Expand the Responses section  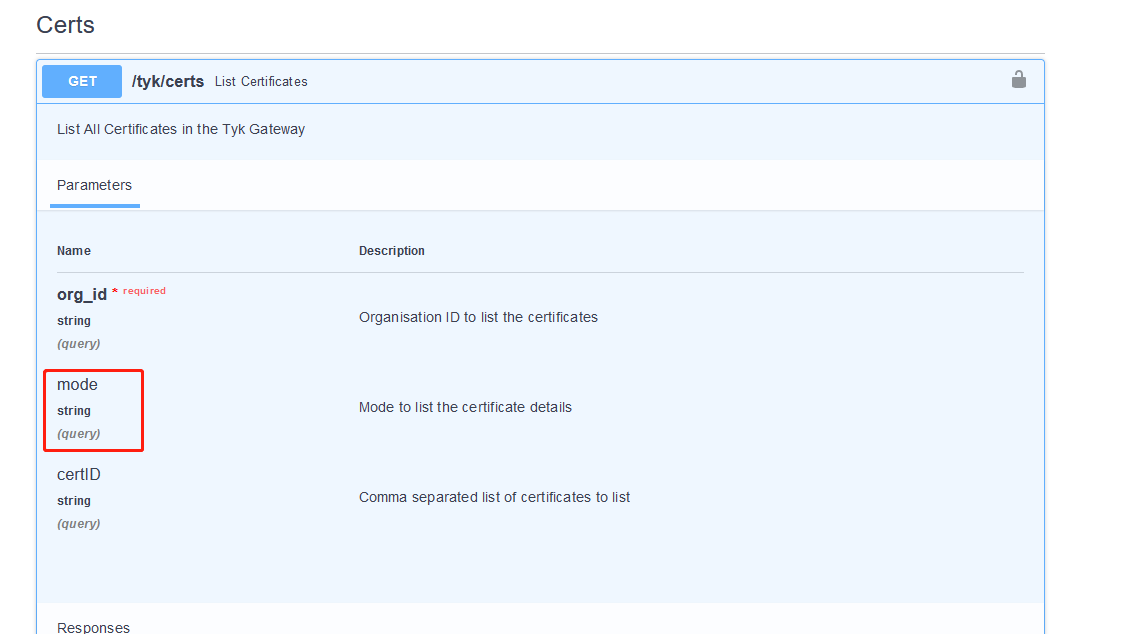pos(93,627)
